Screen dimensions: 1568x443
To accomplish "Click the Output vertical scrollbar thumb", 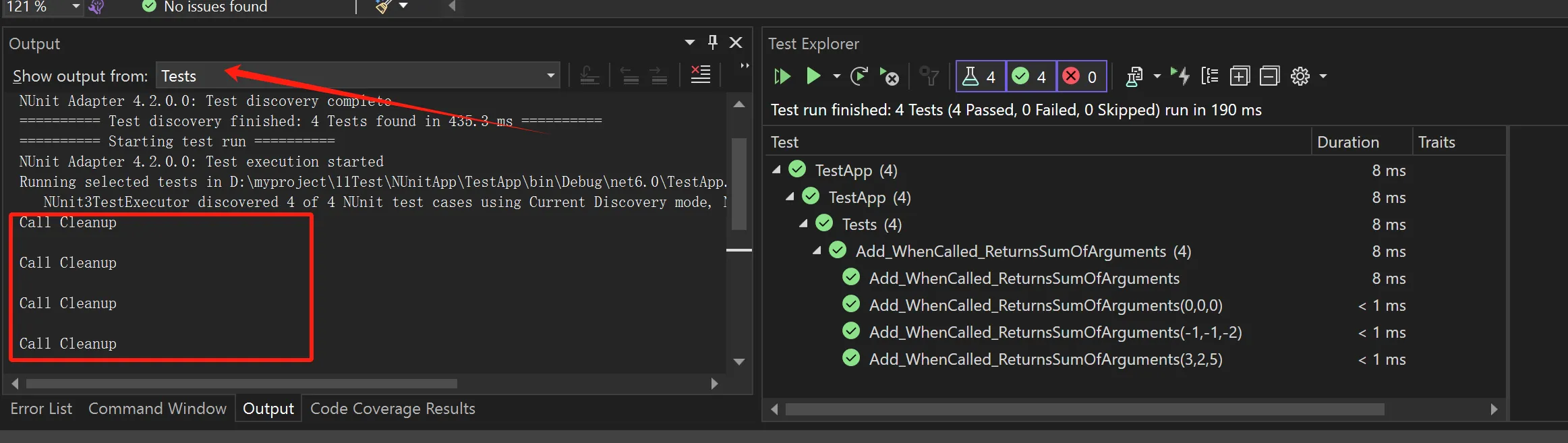I will click(739, 184).
